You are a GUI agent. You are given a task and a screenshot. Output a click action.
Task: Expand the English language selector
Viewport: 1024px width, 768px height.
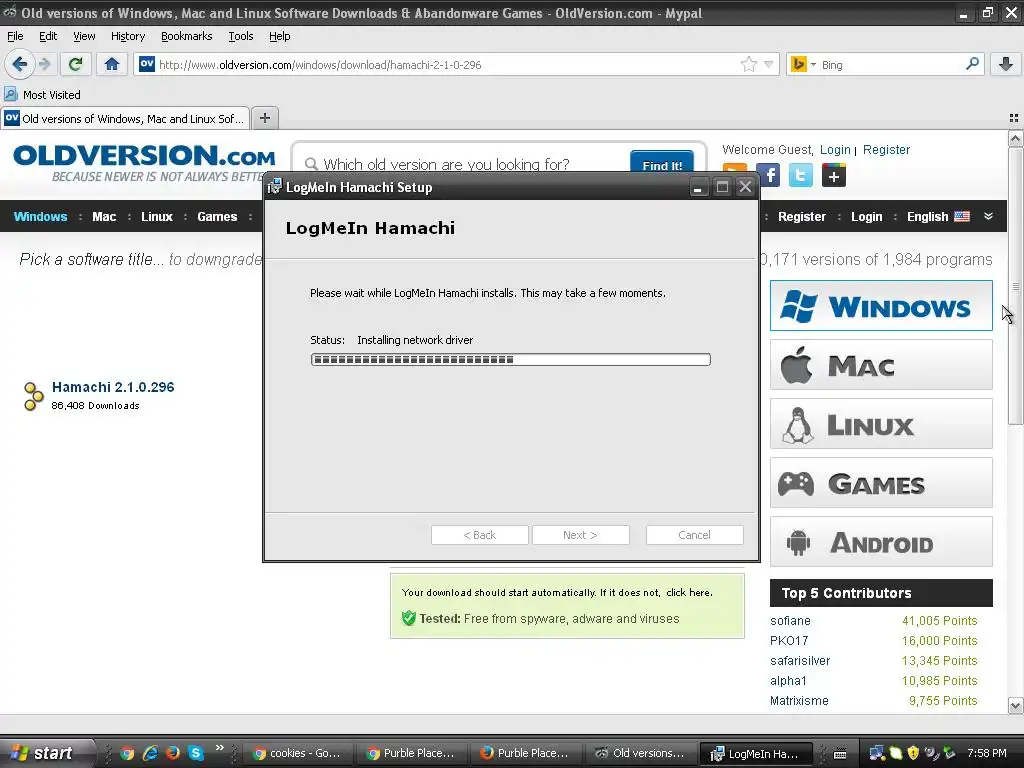[x=938, y=217]
